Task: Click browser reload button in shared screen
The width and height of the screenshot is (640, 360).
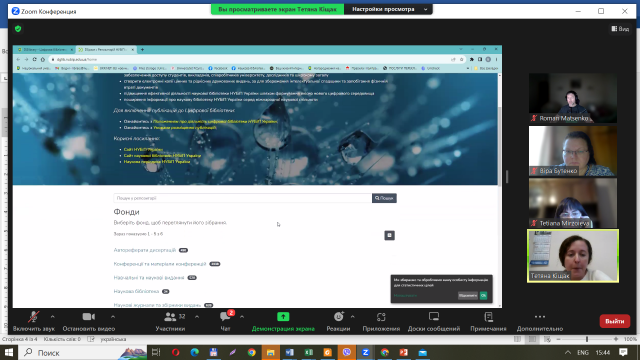Action: pyautogui.click(x=34, y=60)
